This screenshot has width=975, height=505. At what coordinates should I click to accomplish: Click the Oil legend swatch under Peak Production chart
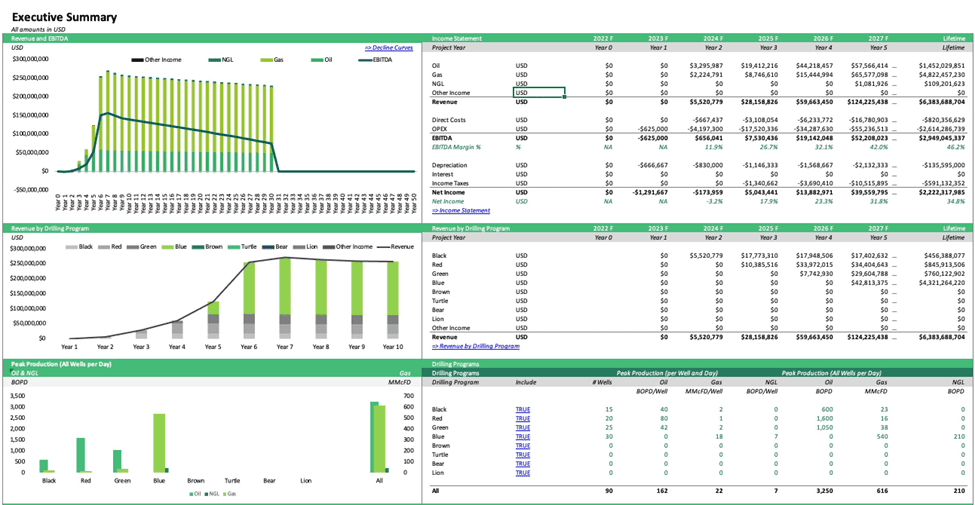tap(190, 493)
